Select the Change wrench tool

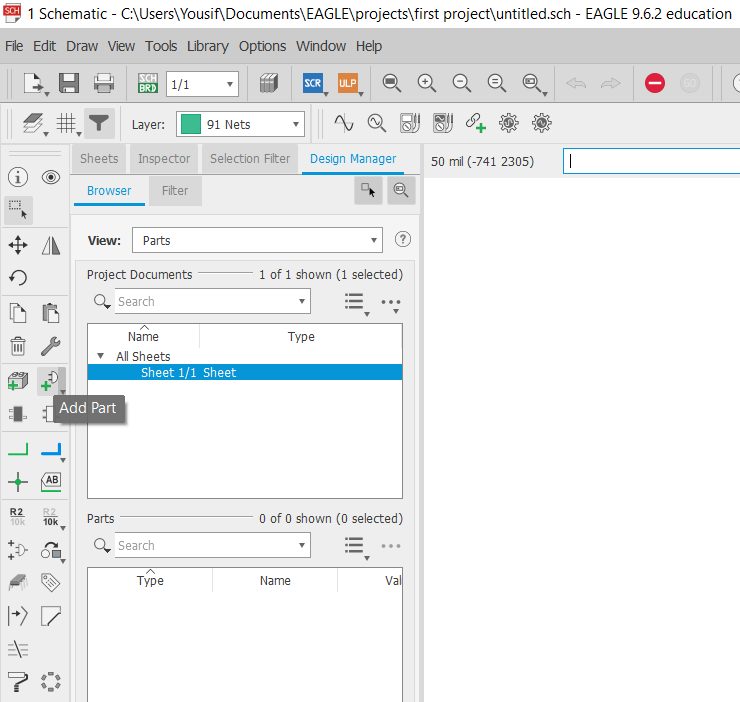50,346
